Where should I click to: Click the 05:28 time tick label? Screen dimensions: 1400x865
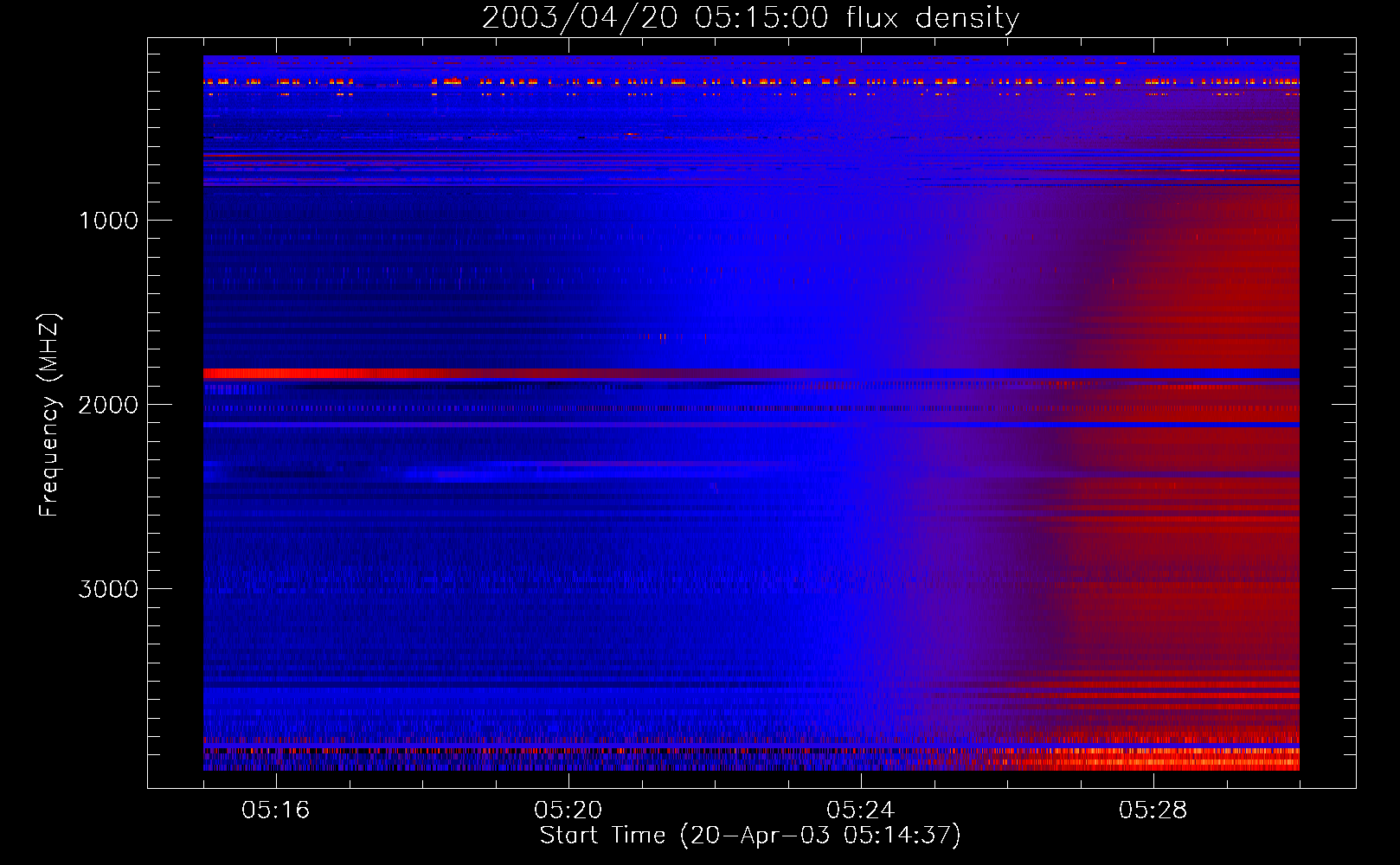1153,810
